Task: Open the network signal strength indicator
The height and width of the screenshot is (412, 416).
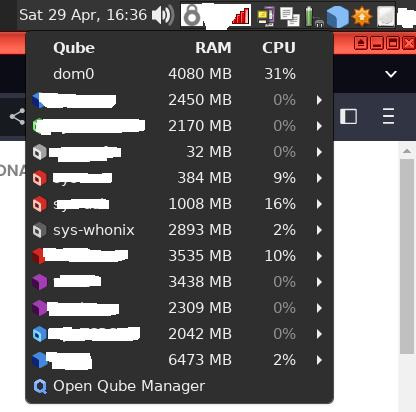Action: pos(241,15)
